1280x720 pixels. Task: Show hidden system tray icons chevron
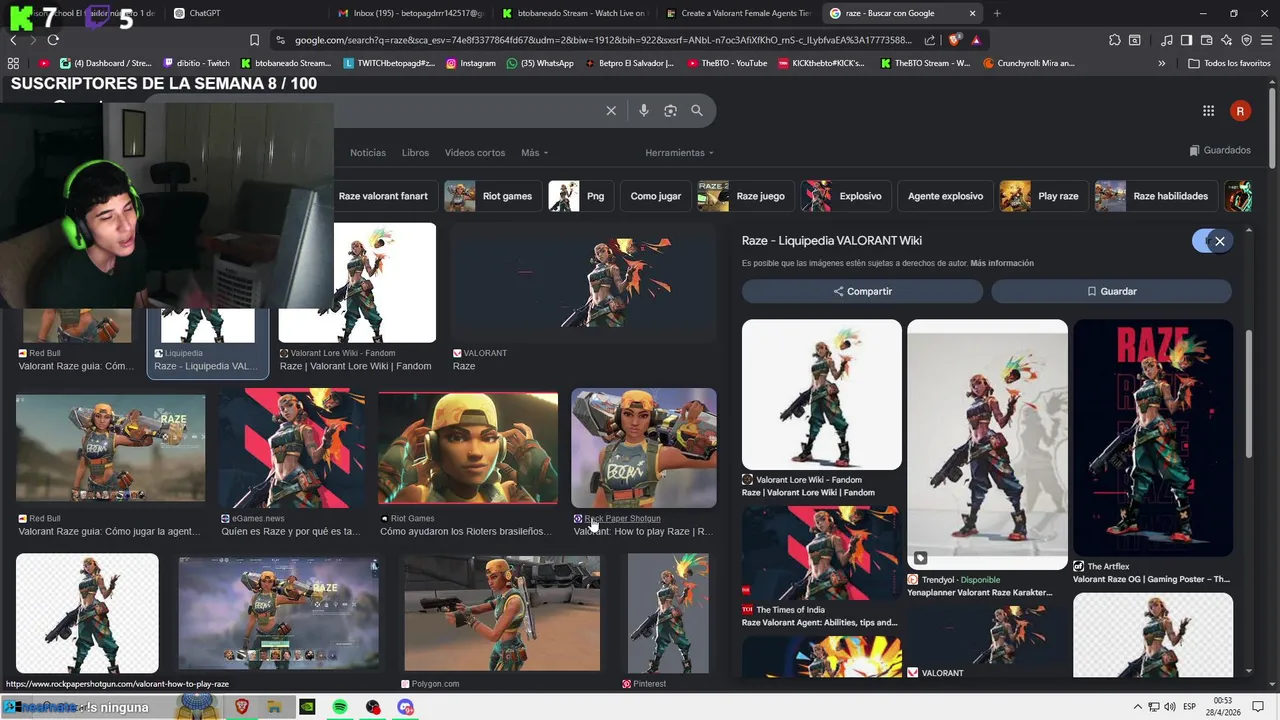(x=1137, y=707)
